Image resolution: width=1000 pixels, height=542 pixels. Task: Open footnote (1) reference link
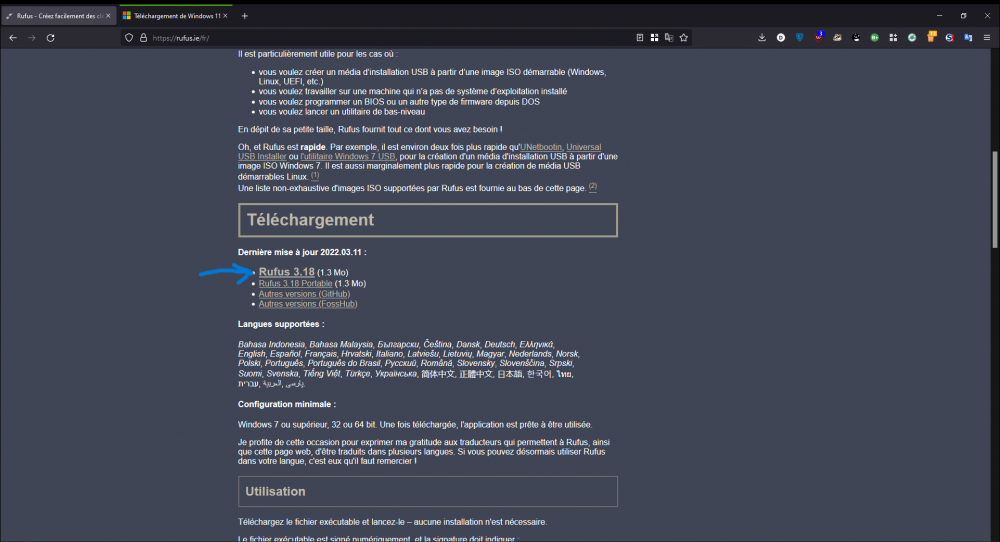click(x=315, y=175)
